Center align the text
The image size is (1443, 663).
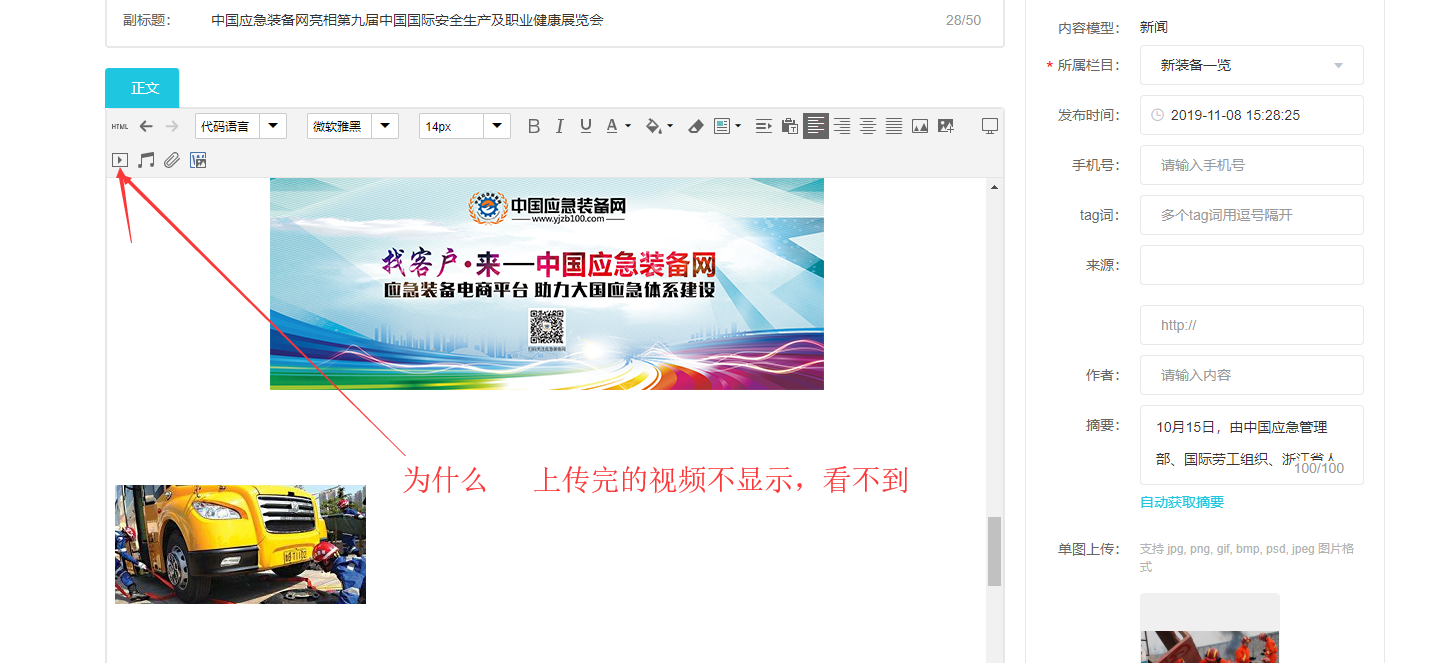click(868, 126)
